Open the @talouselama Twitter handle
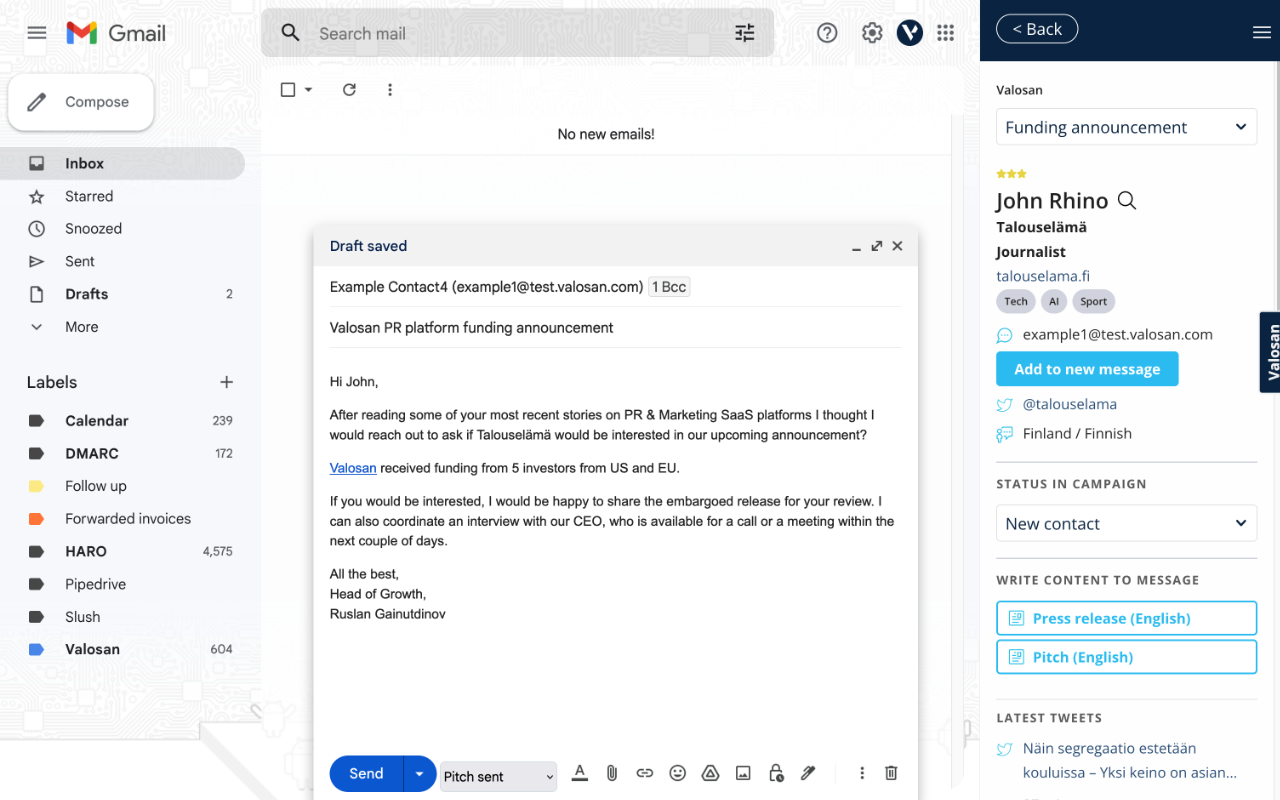Viewport: 1280px width, 800px height. [x=1069, y=404]
